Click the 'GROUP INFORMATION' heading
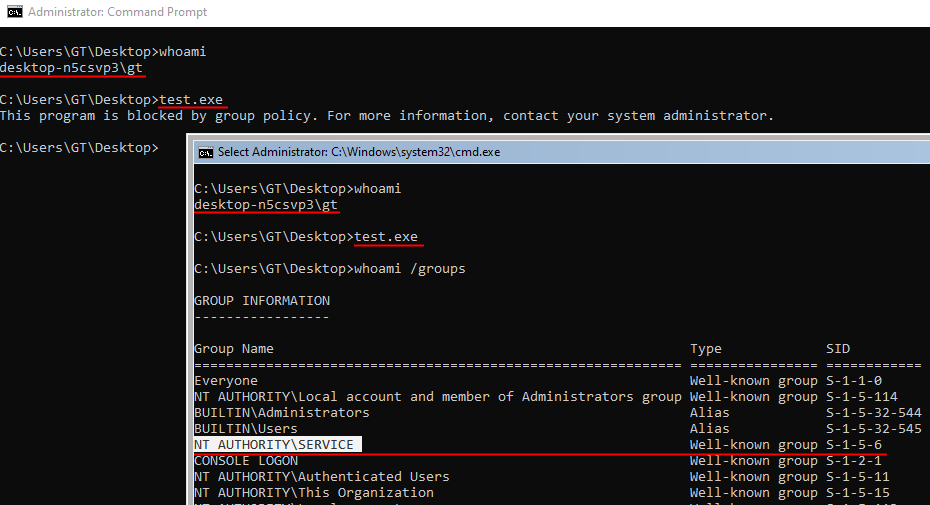This screenshot has width=930, height=505. pyautogui.click(x=262, y=301)
